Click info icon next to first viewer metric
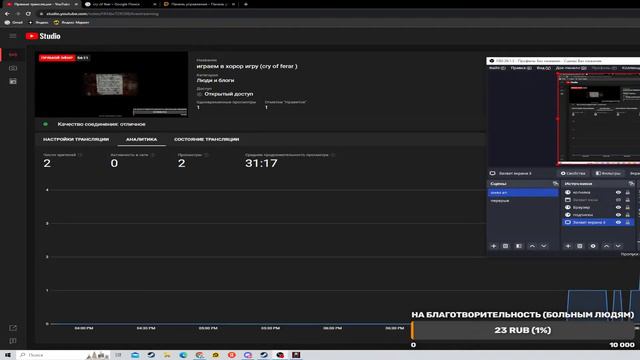Image resolution: width=640 pixels, height=360 pixels. (80, 155)
